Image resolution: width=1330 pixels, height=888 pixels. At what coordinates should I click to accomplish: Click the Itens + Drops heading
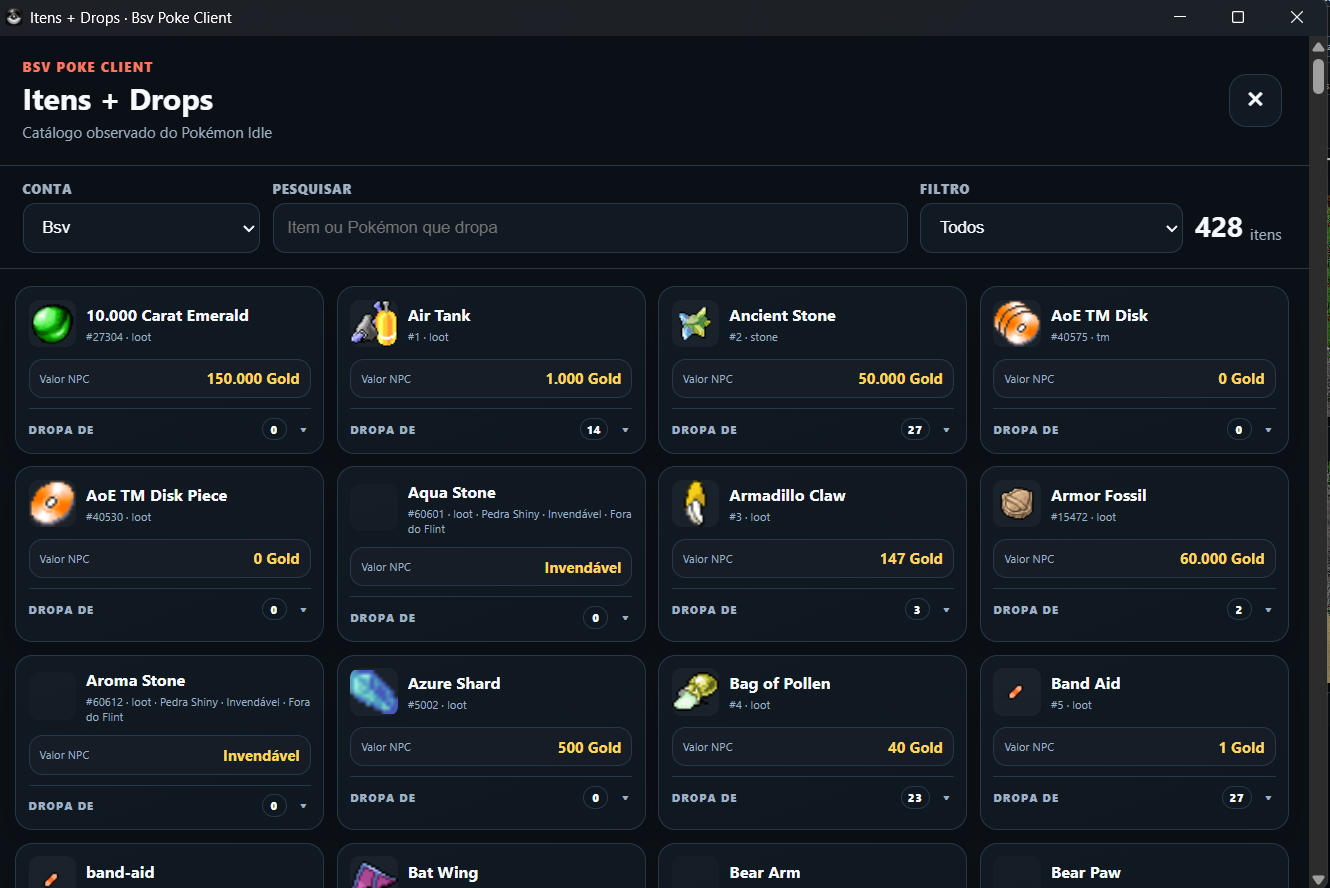click(x=118, y=100)
